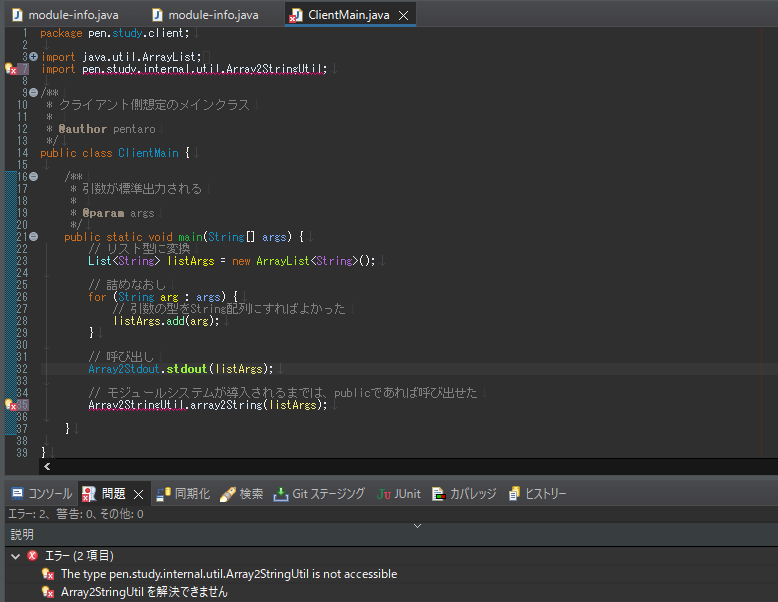The image size is (778, 602).
Task: Click line number 39 in the gutter
Action: [22, 453]
